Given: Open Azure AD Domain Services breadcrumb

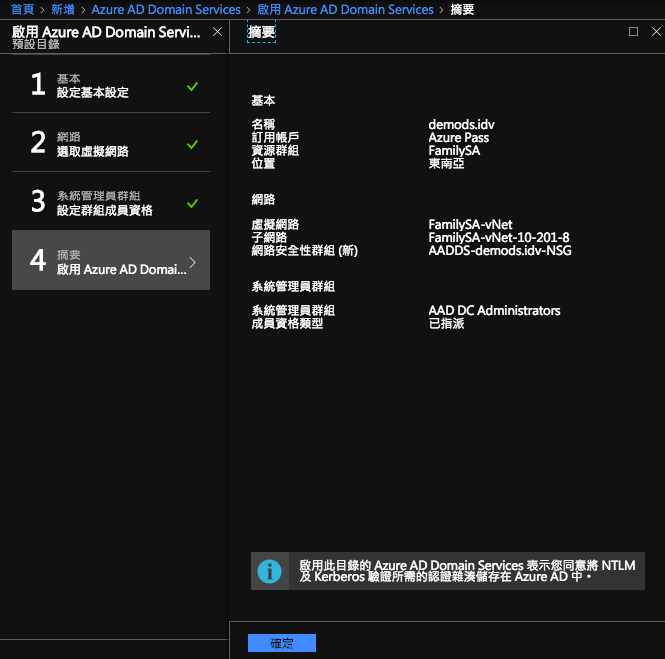Looking at the screenshot, I should [x=166, y=9].
